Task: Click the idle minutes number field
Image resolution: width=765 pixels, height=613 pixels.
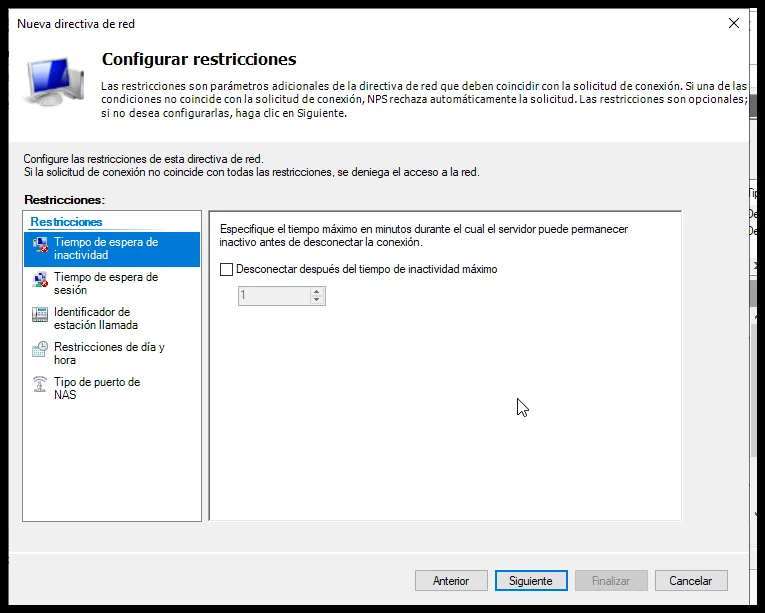Action: [274, 296]
